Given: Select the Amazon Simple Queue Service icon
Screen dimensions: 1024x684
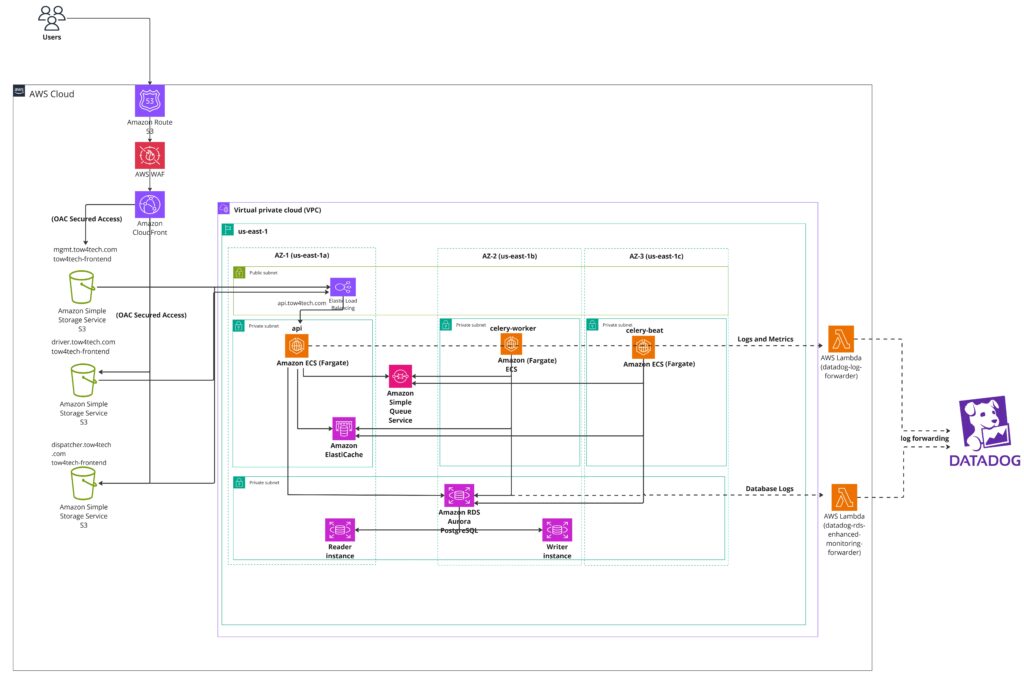Looking at the screenshot, I should click(400, 376).
